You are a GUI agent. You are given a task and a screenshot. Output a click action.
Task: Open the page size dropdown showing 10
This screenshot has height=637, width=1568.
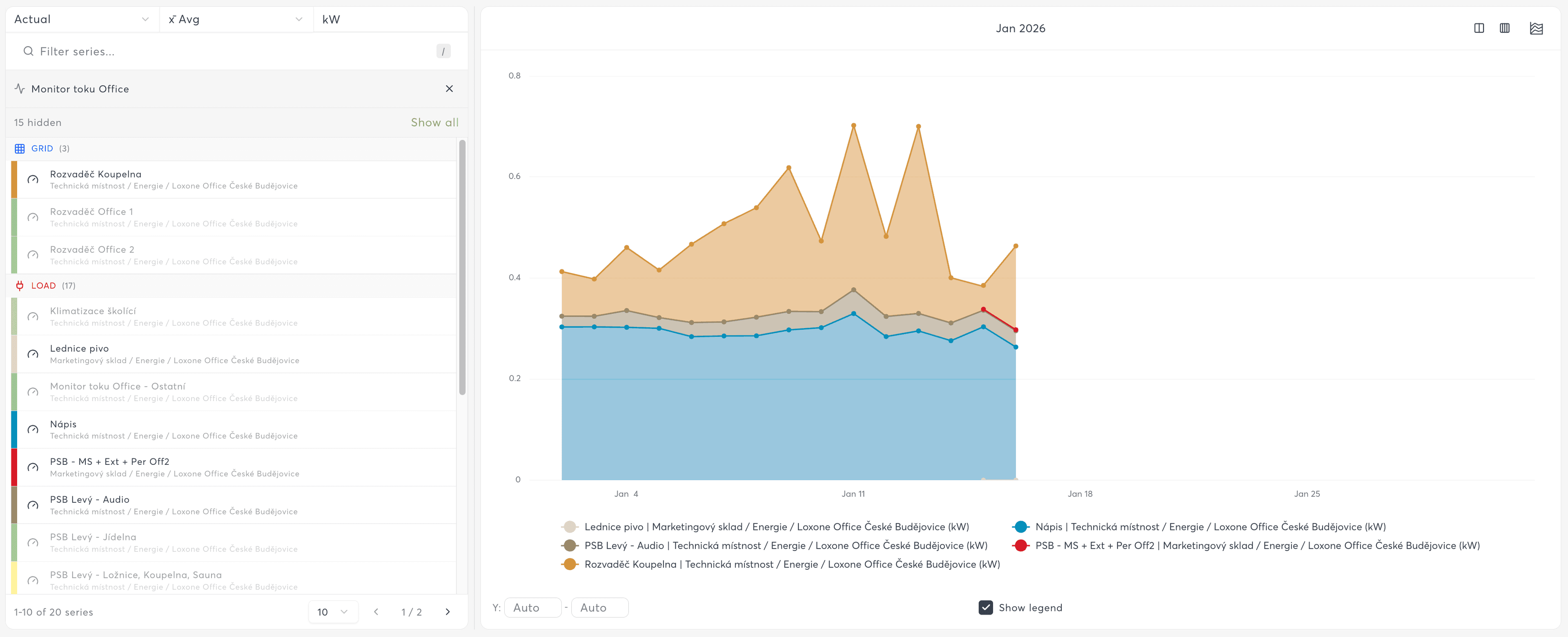[333, 612]
